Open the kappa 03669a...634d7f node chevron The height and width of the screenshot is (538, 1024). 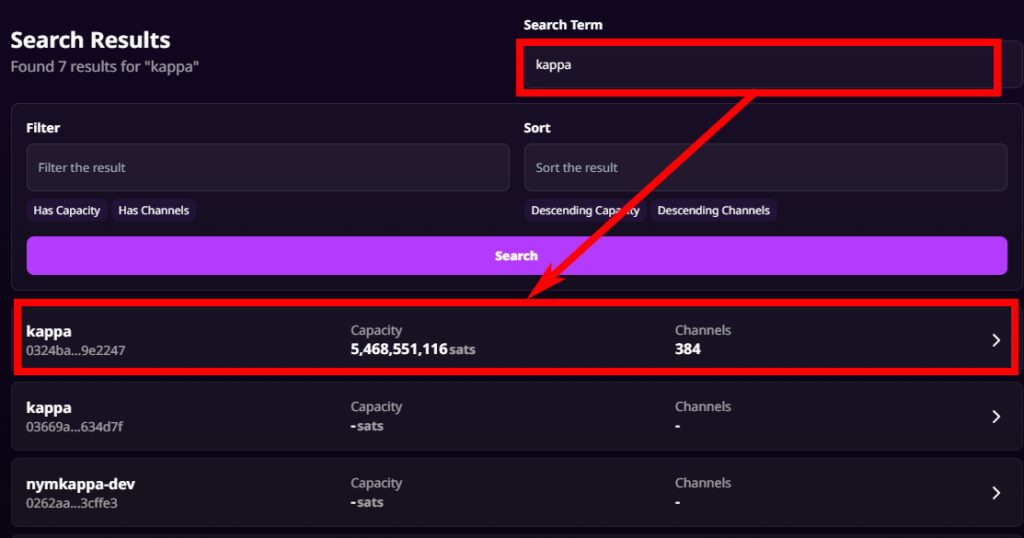point(995,417)
